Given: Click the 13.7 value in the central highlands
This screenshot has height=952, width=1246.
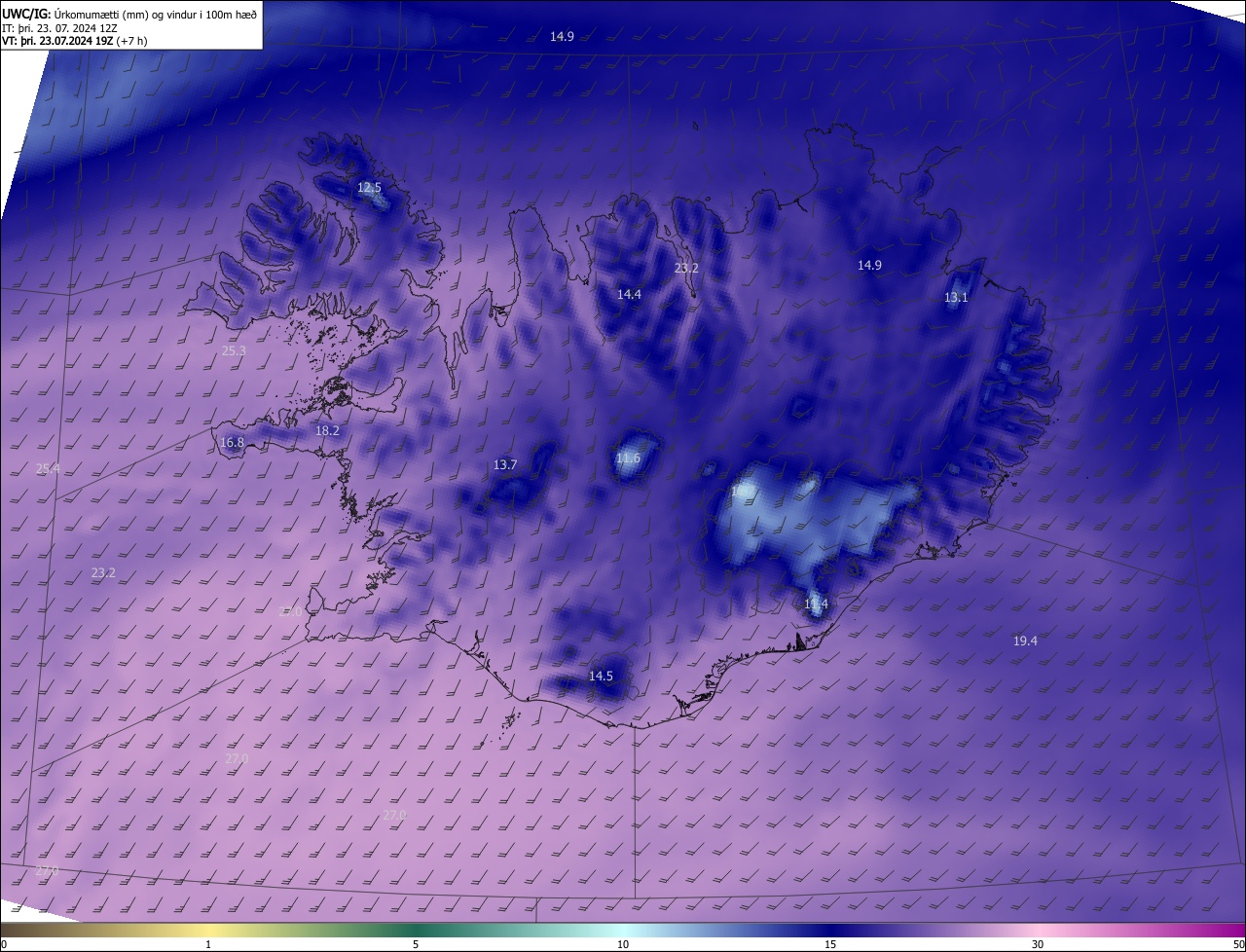Looking at the screenshot, I should (x=504, y=465).
